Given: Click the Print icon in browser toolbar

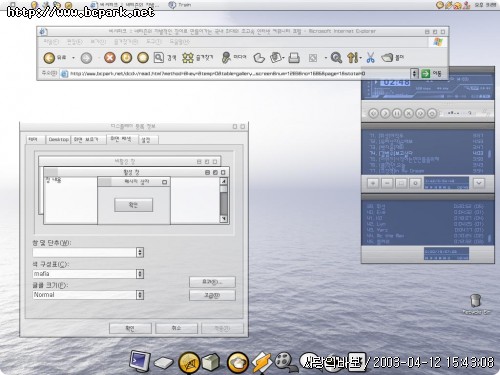Looking at the screenshot, I should coord(294,58).
